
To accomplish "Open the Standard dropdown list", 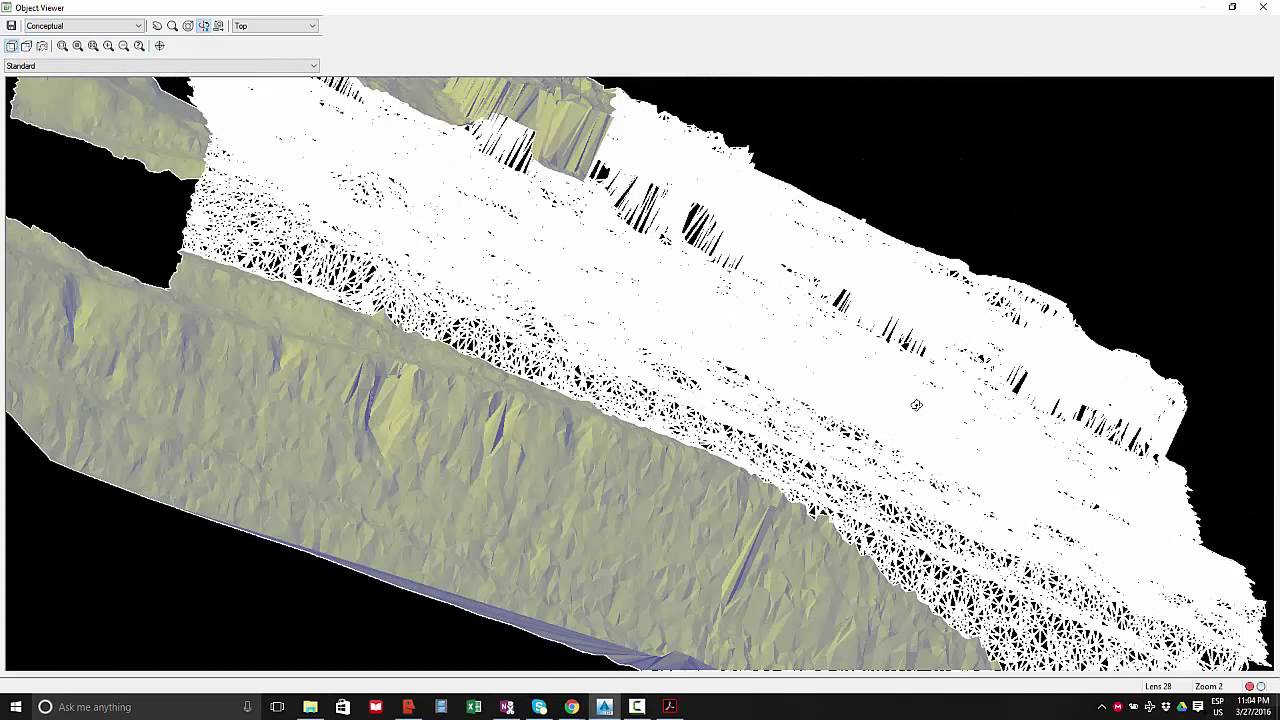I will tap(161, 66).
